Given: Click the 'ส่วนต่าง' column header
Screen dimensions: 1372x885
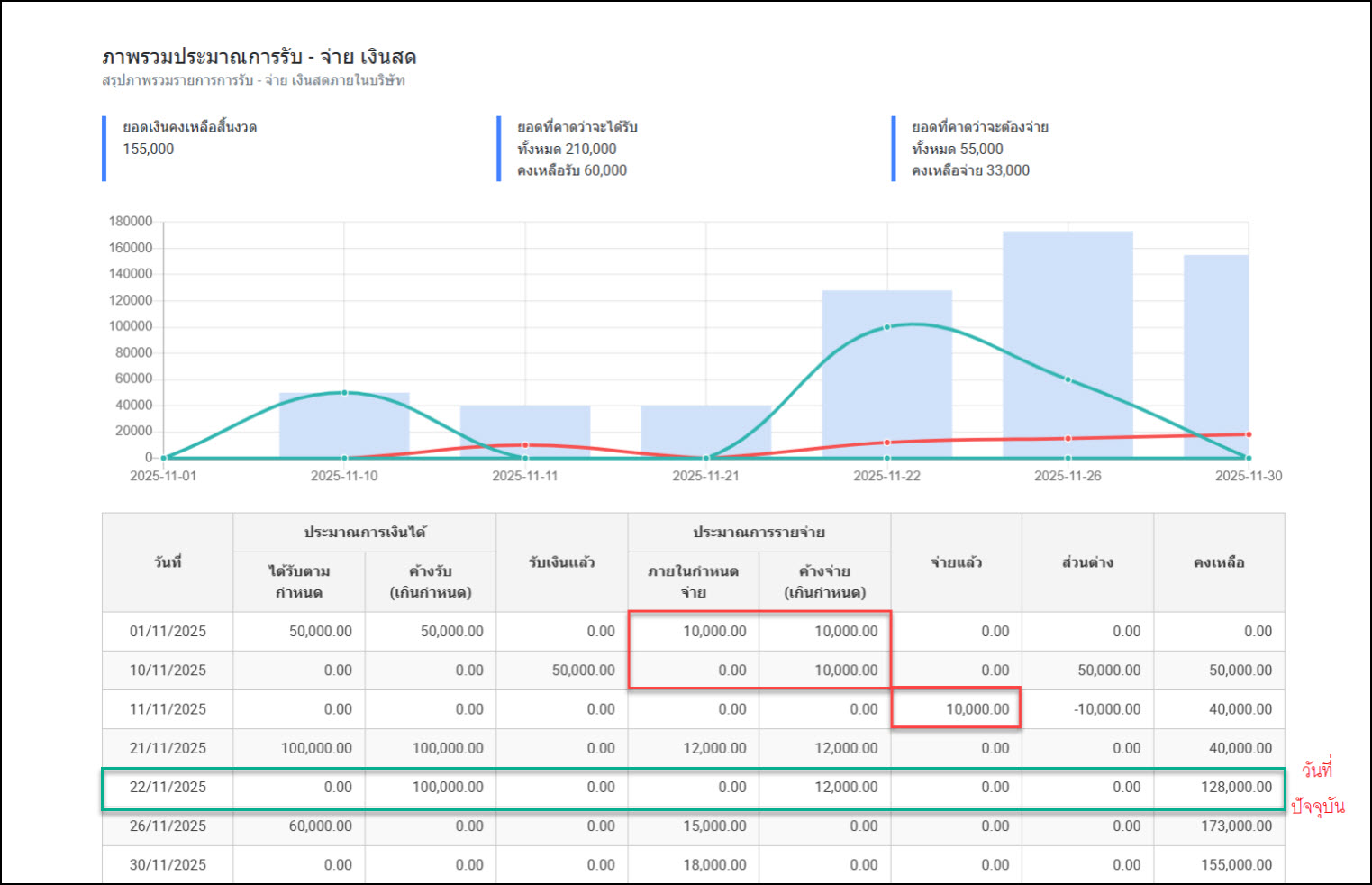Looking at the screenshot, I should (1087, 562).
